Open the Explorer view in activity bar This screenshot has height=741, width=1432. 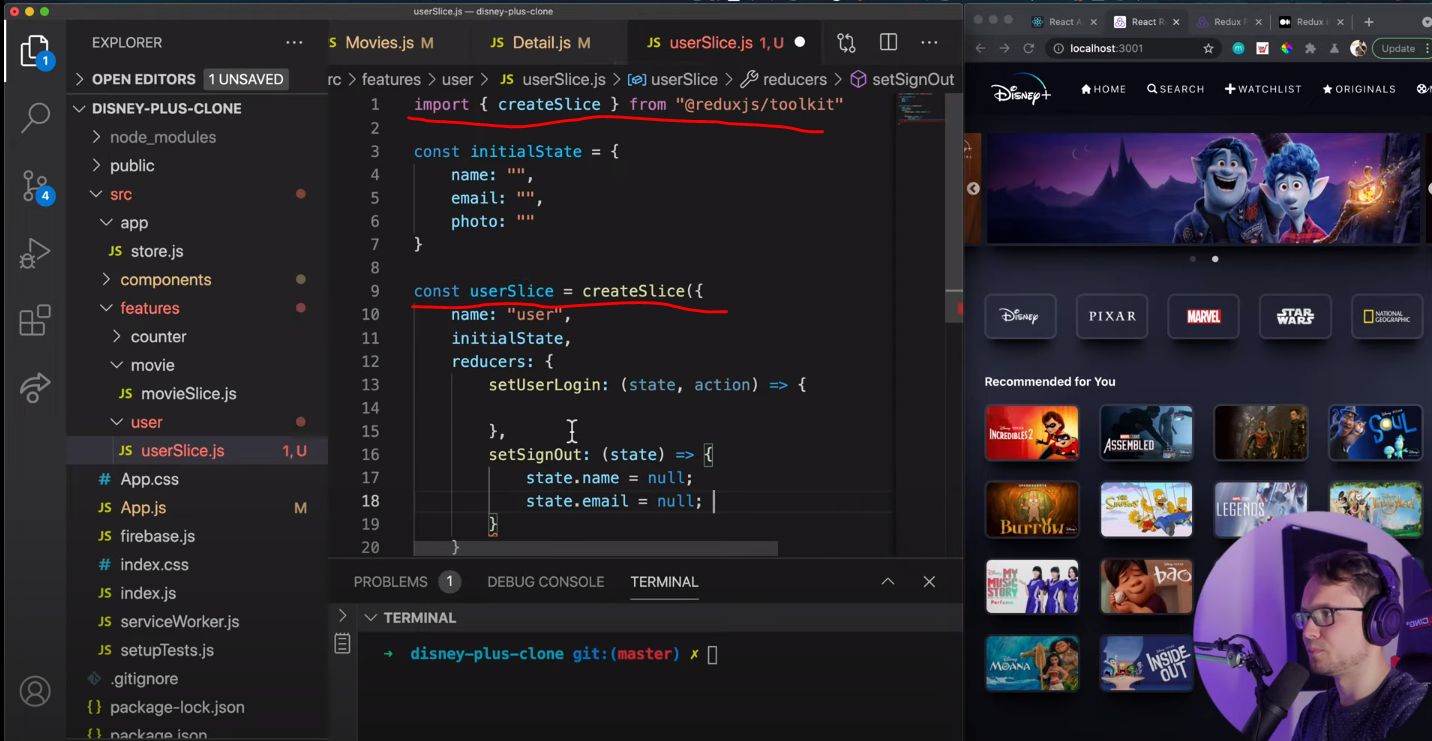pos(35,51)
